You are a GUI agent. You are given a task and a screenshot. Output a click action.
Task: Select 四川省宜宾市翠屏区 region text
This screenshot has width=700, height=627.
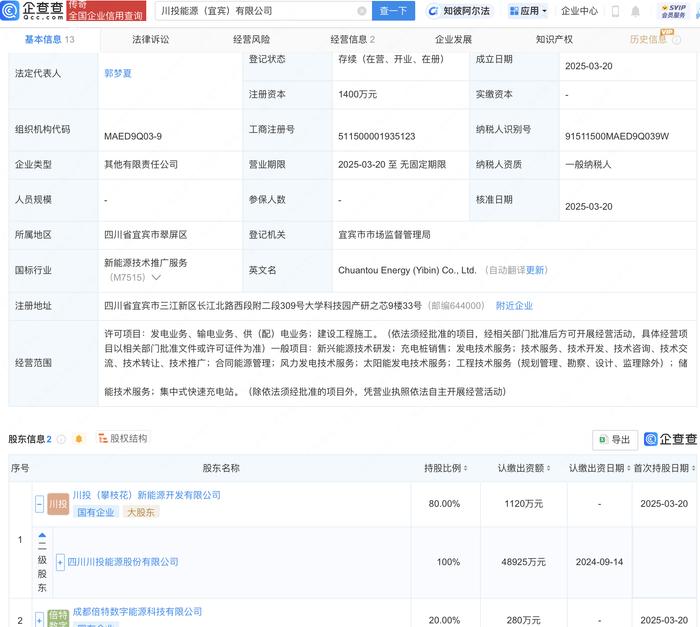coord(146,235)
